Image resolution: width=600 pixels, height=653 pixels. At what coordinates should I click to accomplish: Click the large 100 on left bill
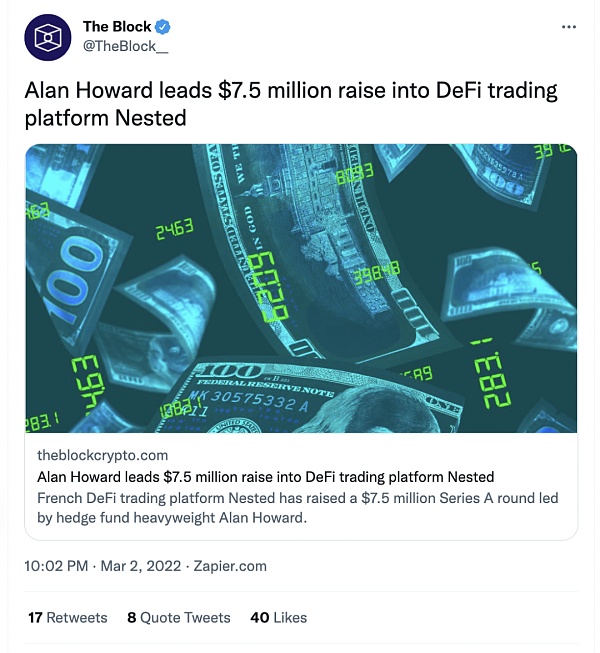coord(67,285)
